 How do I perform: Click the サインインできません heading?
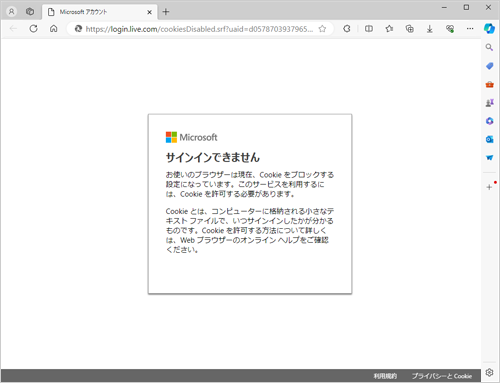(x=213, y=157)
